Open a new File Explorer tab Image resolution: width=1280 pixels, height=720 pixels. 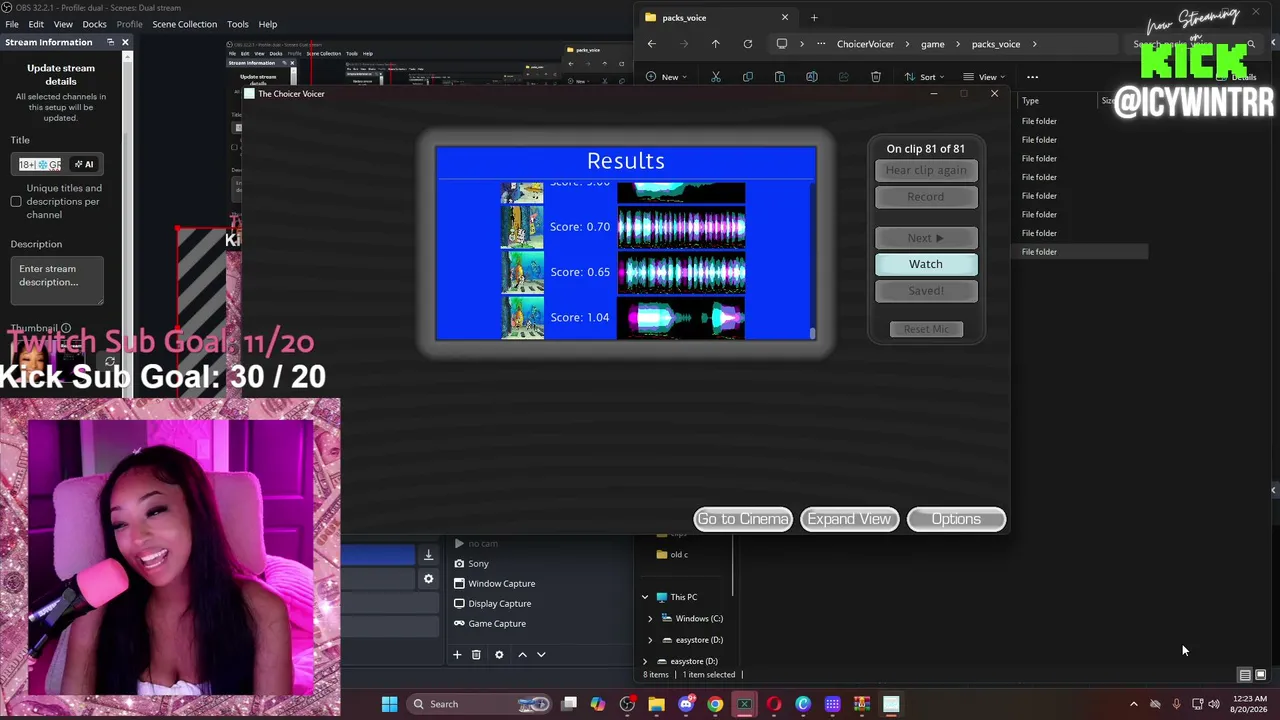[814, 17]
